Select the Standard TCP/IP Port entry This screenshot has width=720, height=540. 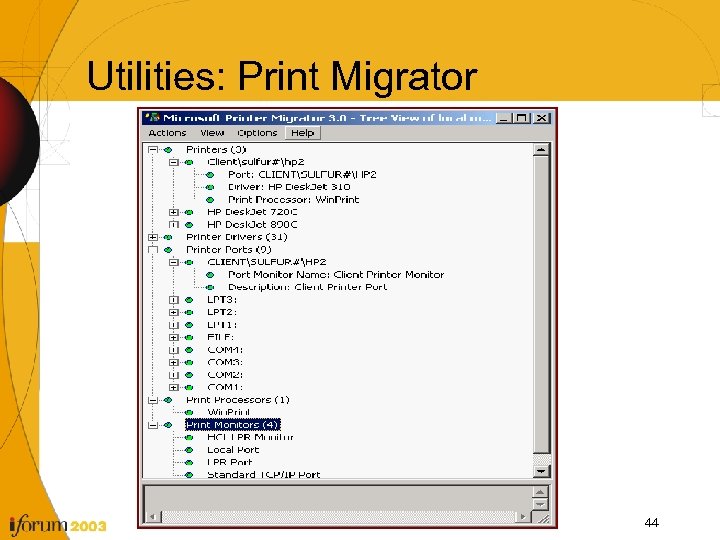[264, 474]
